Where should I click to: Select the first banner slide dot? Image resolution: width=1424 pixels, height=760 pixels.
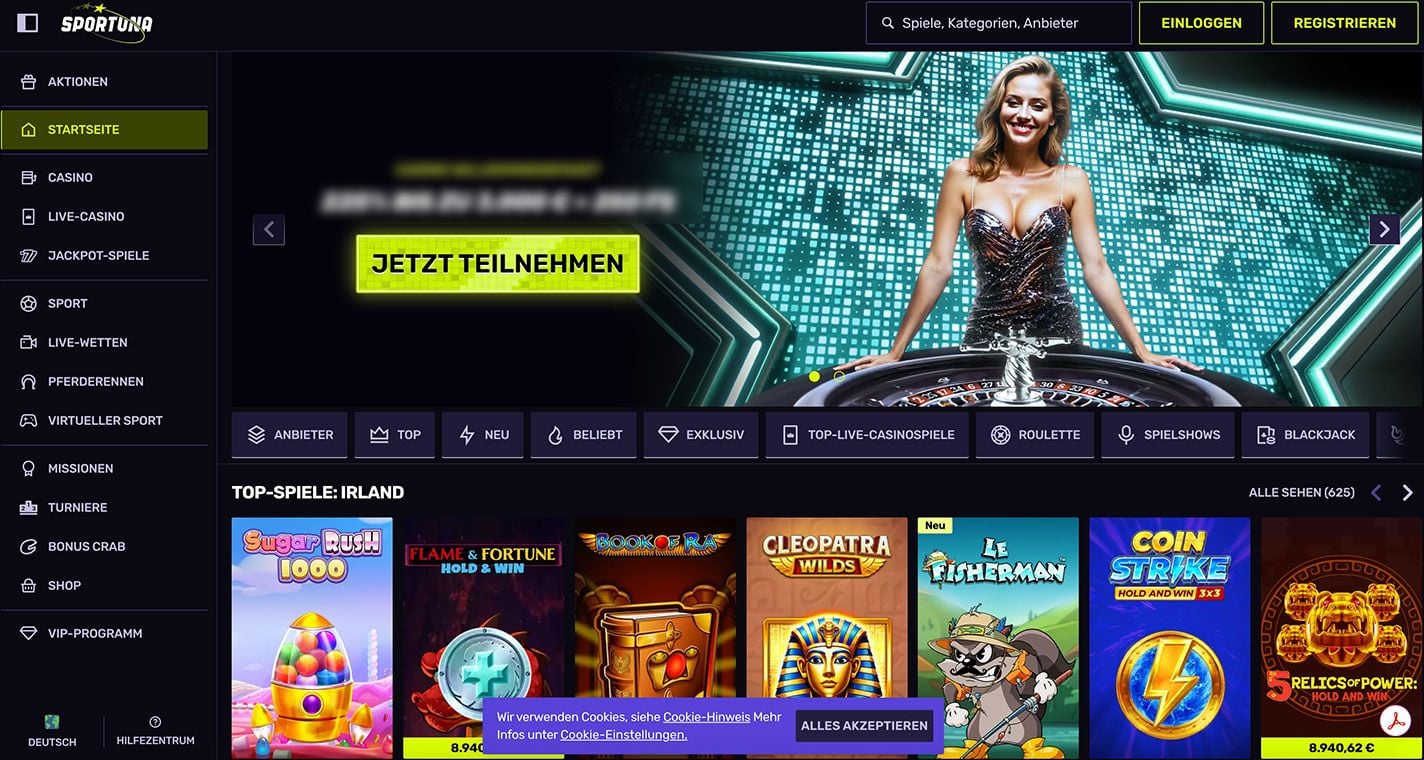point(814,376)
